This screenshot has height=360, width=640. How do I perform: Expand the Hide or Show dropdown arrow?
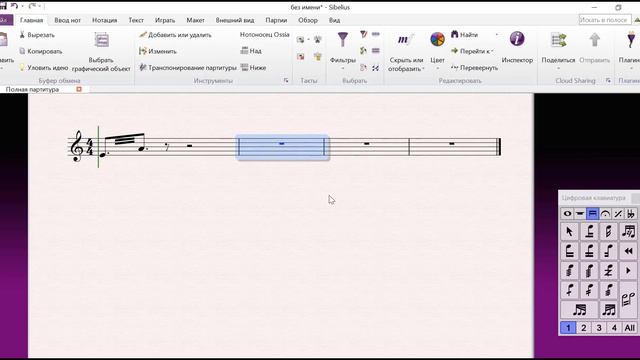(x=423, y=69)
